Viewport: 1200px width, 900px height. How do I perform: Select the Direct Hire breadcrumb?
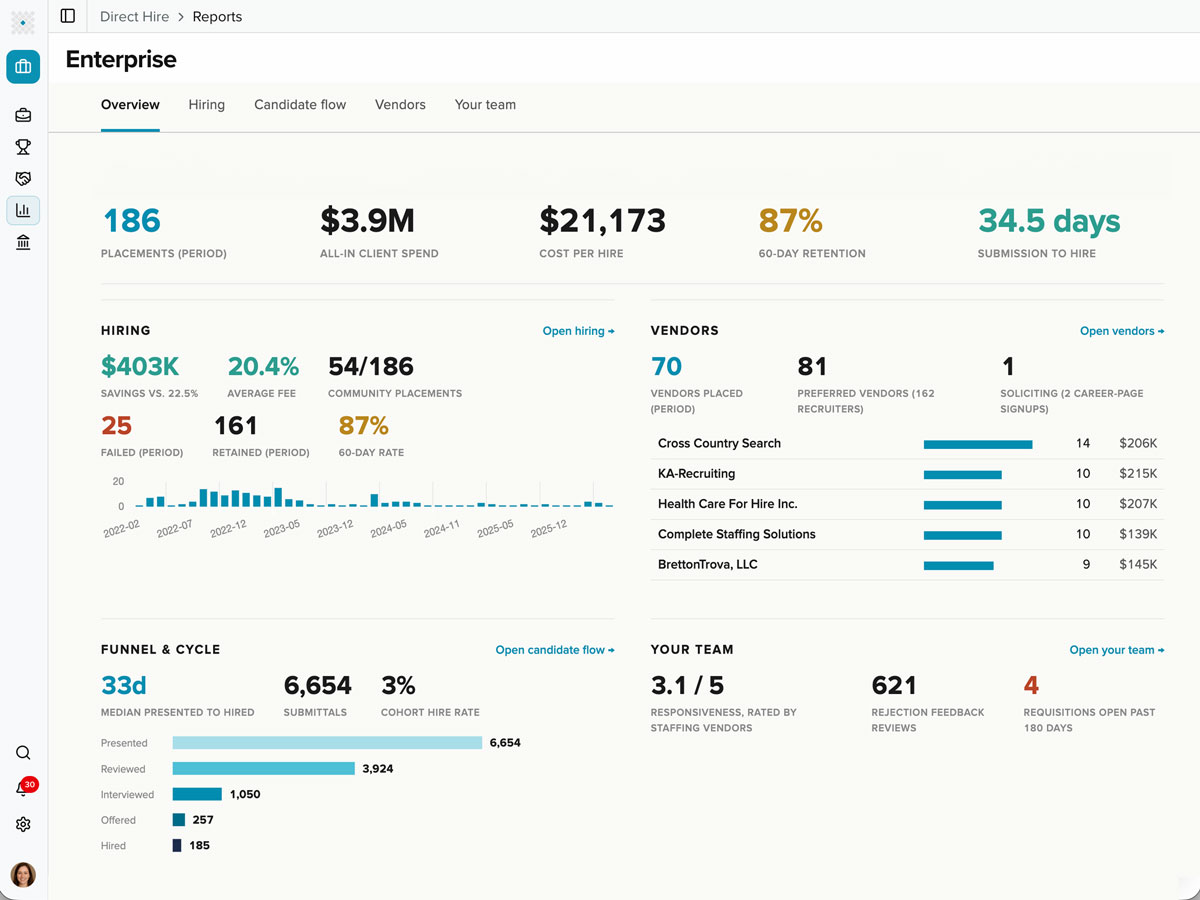pyautogui.click(x=134, y=17)
